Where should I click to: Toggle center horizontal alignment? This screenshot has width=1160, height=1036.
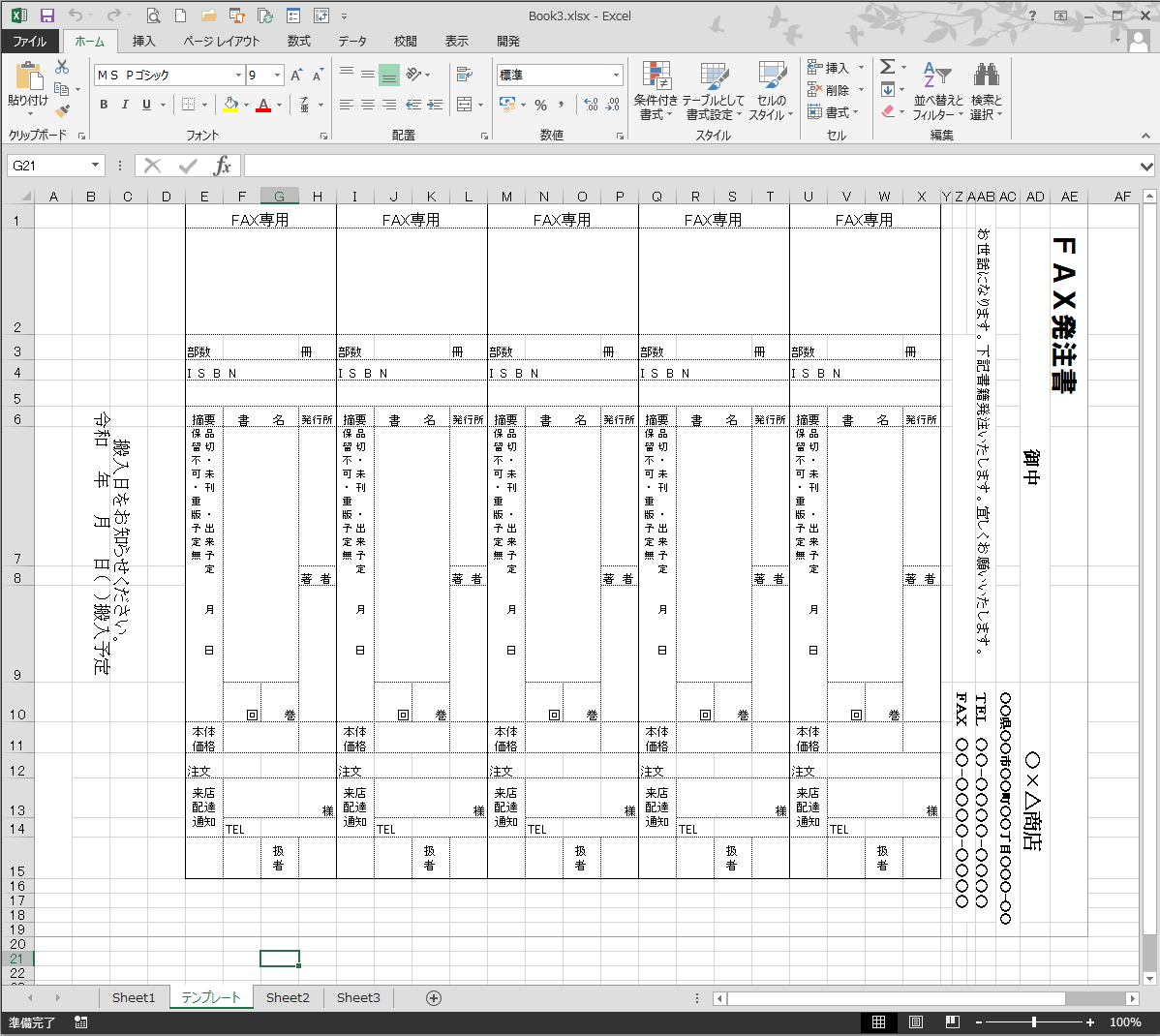pos(368,105)
